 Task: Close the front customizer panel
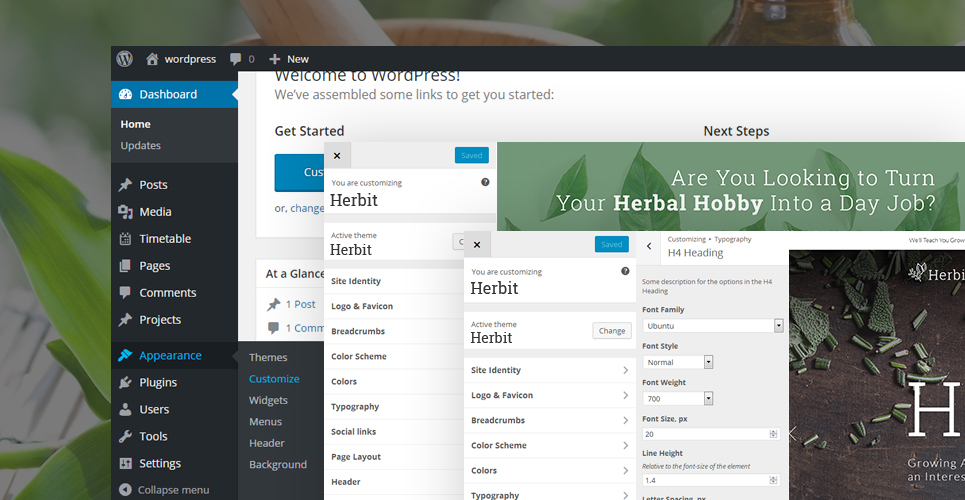[x=477, y=244]
